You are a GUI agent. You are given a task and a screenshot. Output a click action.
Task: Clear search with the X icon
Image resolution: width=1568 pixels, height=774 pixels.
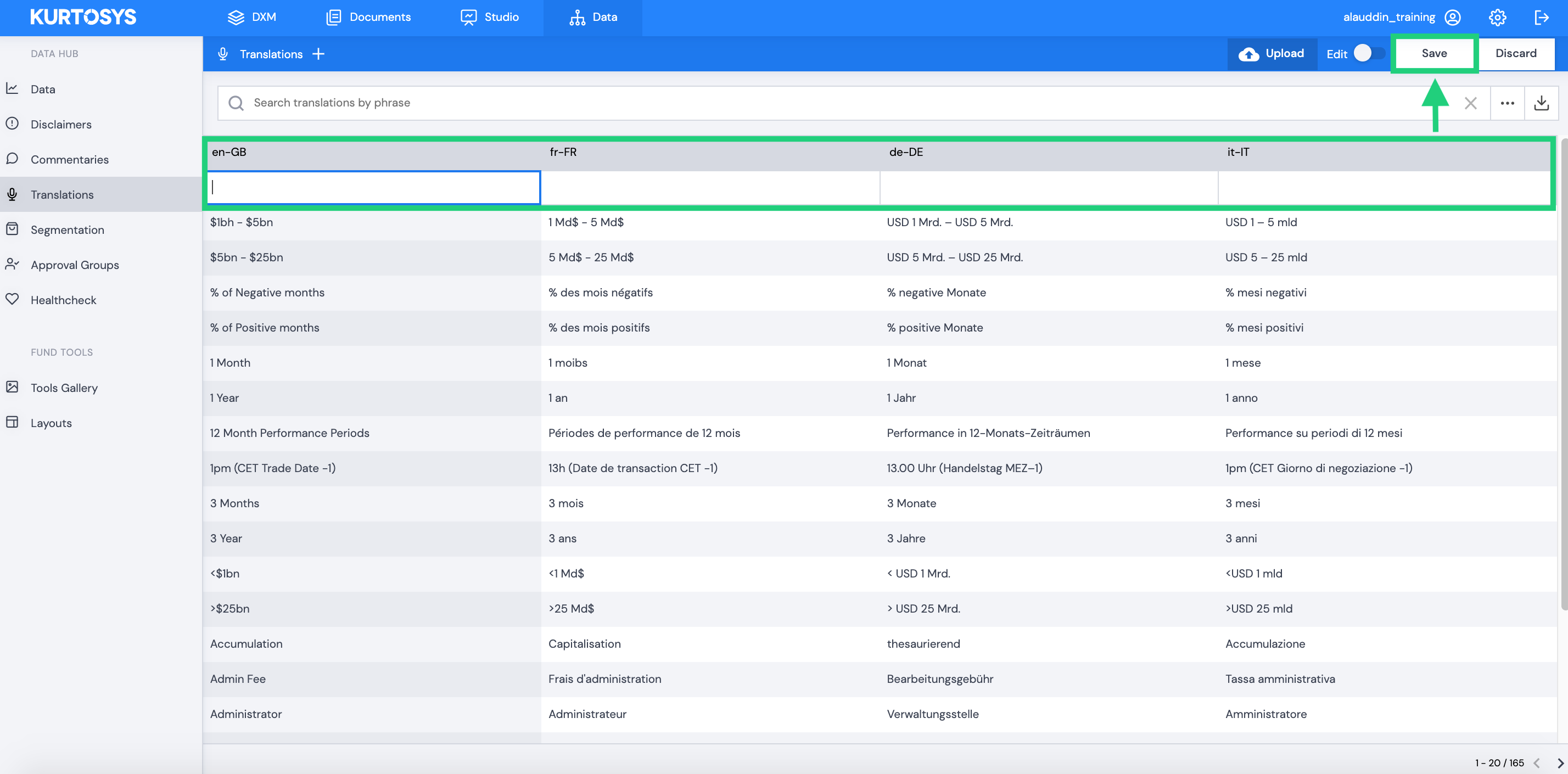(1471, 103)
